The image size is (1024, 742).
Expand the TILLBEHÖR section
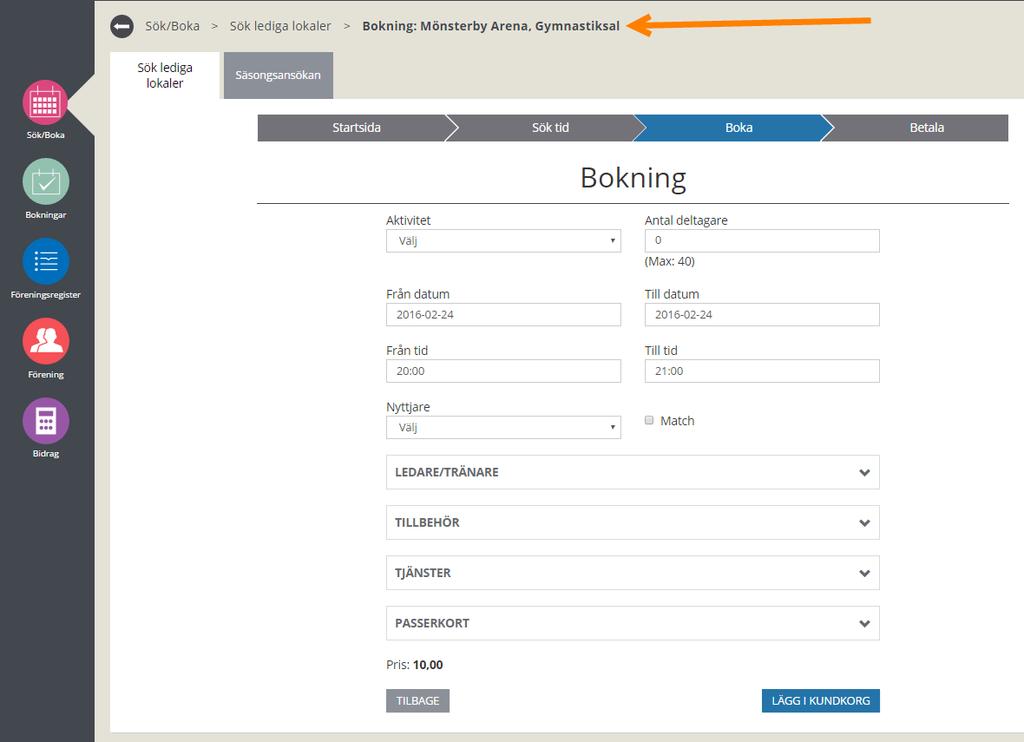click(x=633, y=523)
